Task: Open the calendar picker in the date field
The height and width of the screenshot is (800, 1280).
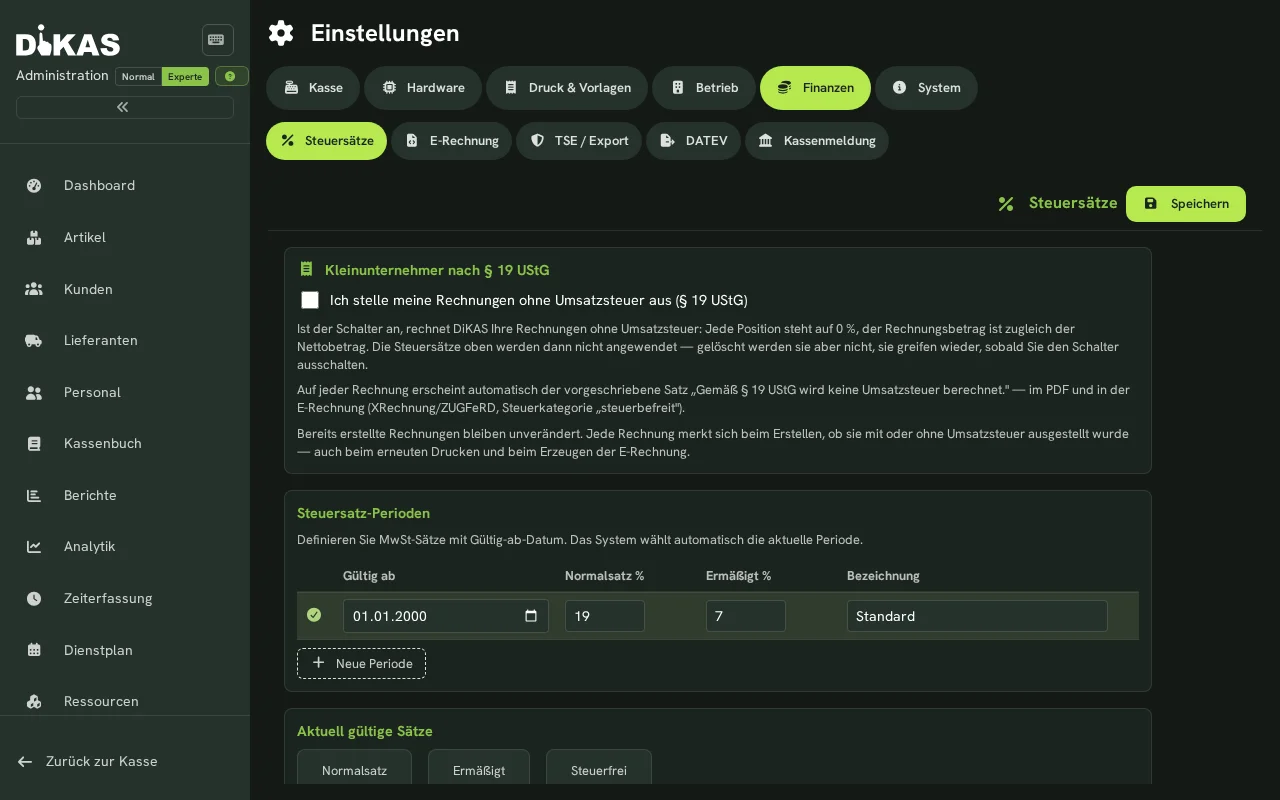Action: click(x=531, y=616)
